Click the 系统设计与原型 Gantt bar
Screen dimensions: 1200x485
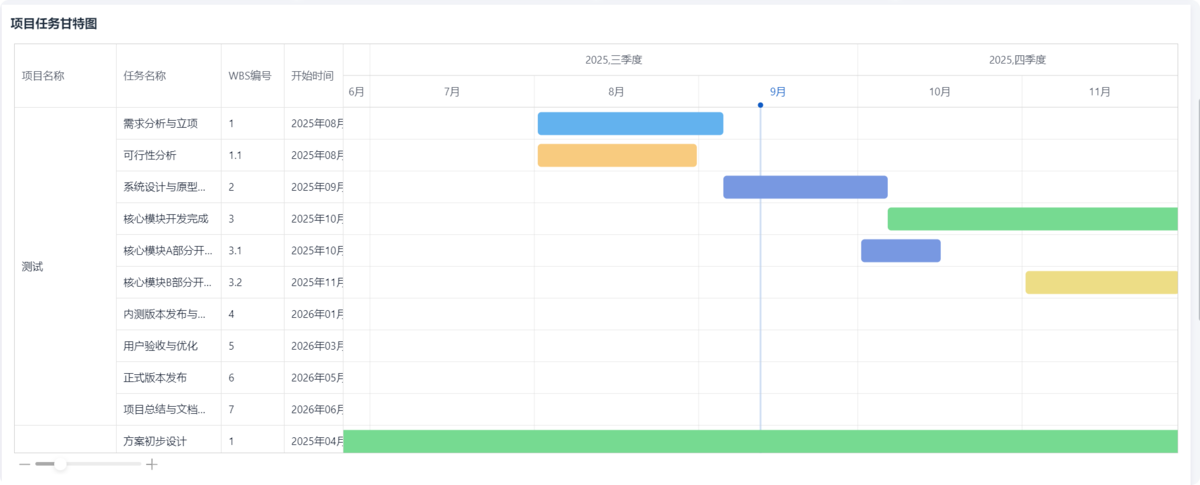pos(805,187)
